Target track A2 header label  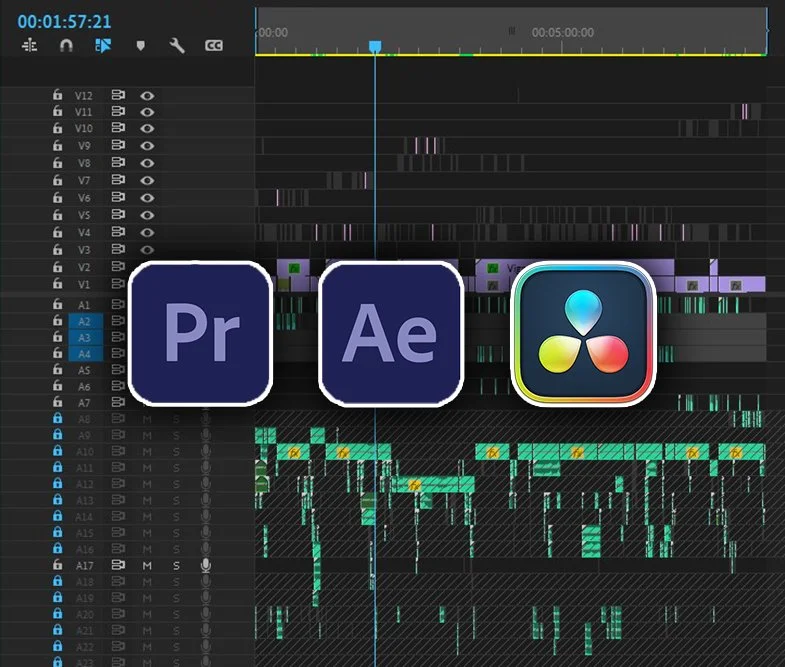tap(85, 321)
